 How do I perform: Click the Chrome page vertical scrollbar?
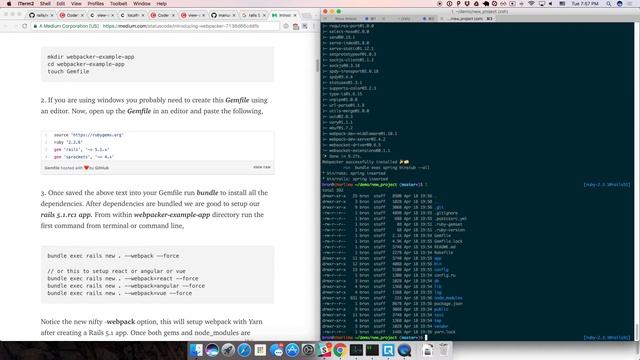pos(317,66)
